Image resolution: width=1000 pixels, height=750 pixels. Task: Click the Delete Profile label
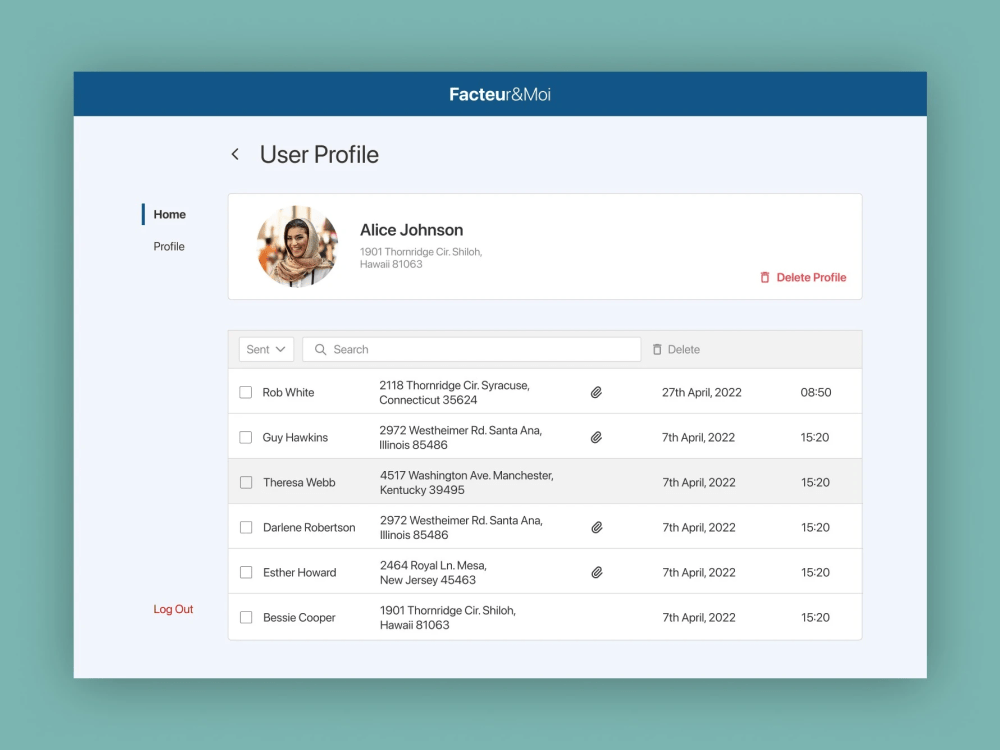pyautogui.click(x=811, y=277)
